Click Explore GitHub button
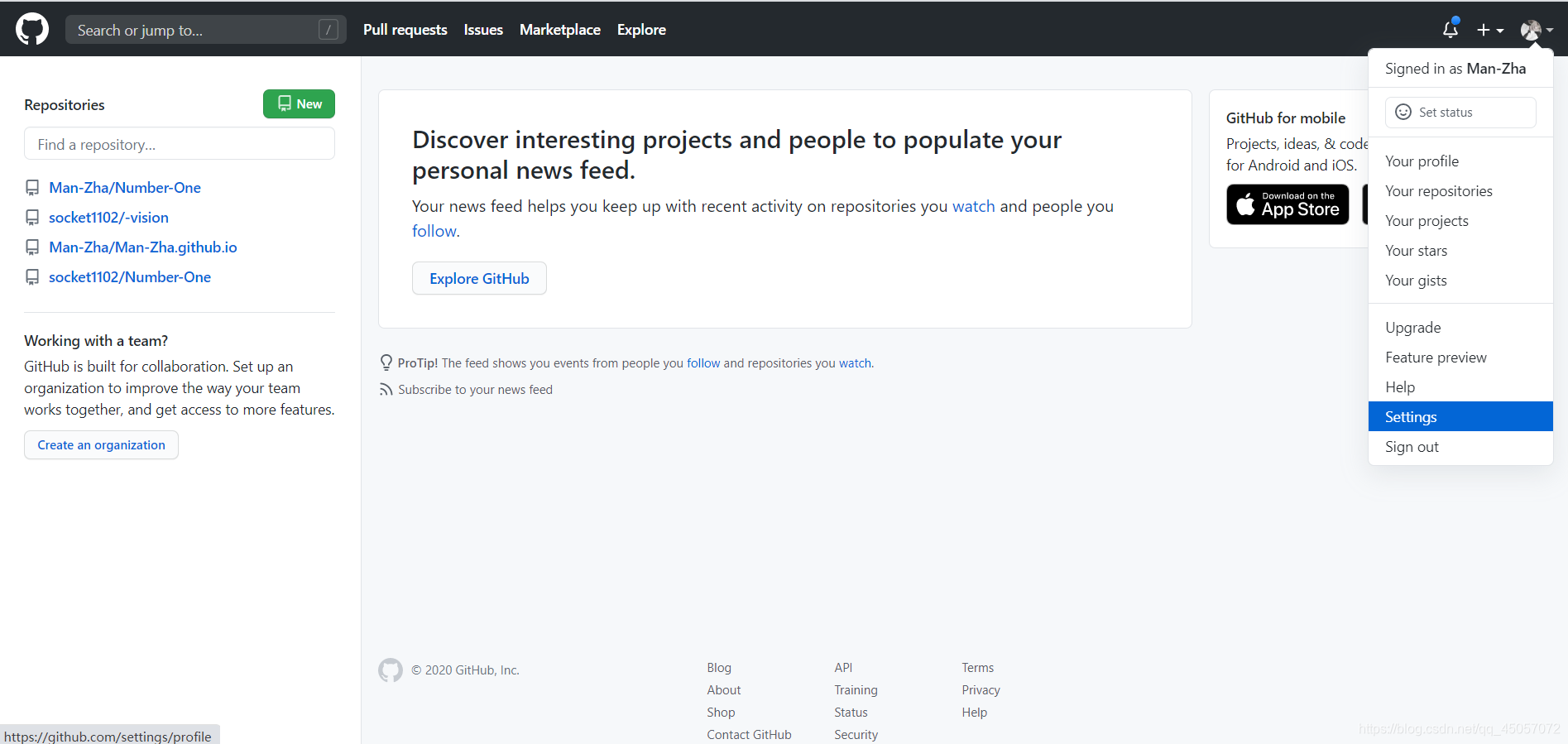 coord(479,278)
